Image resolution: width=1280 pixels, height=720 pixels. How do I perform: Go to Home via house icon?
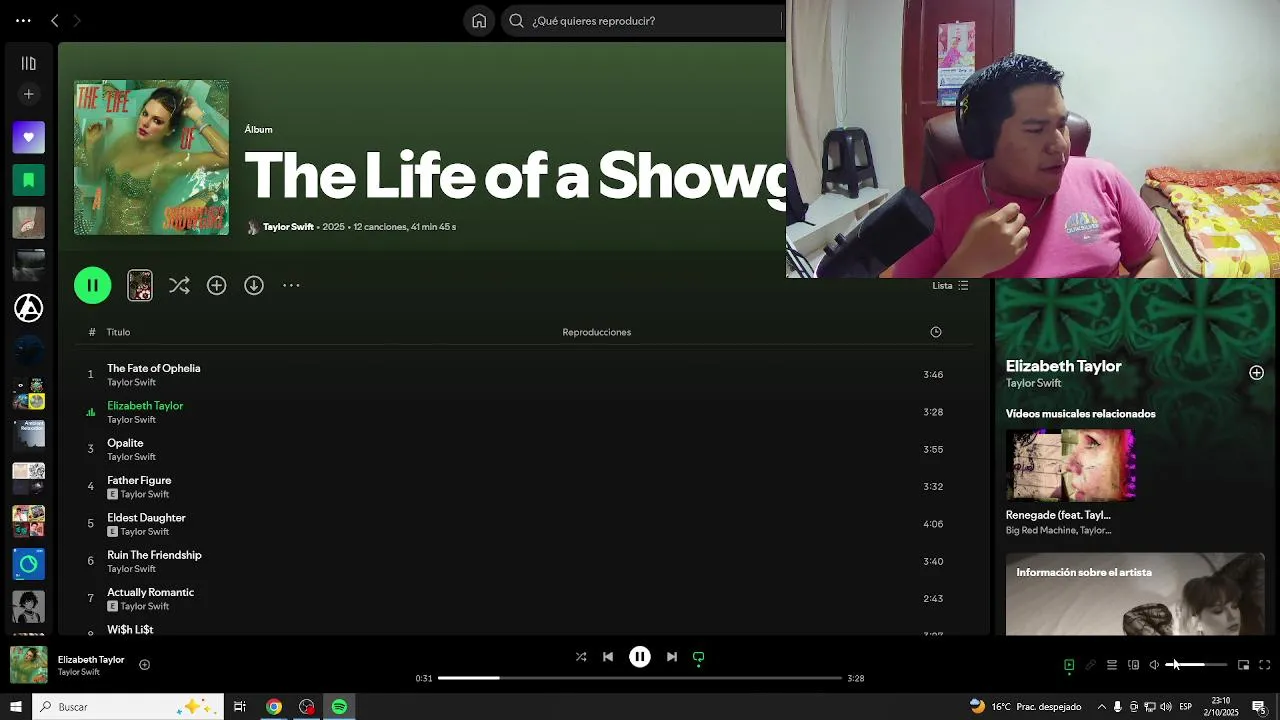[x=479, y=20]
